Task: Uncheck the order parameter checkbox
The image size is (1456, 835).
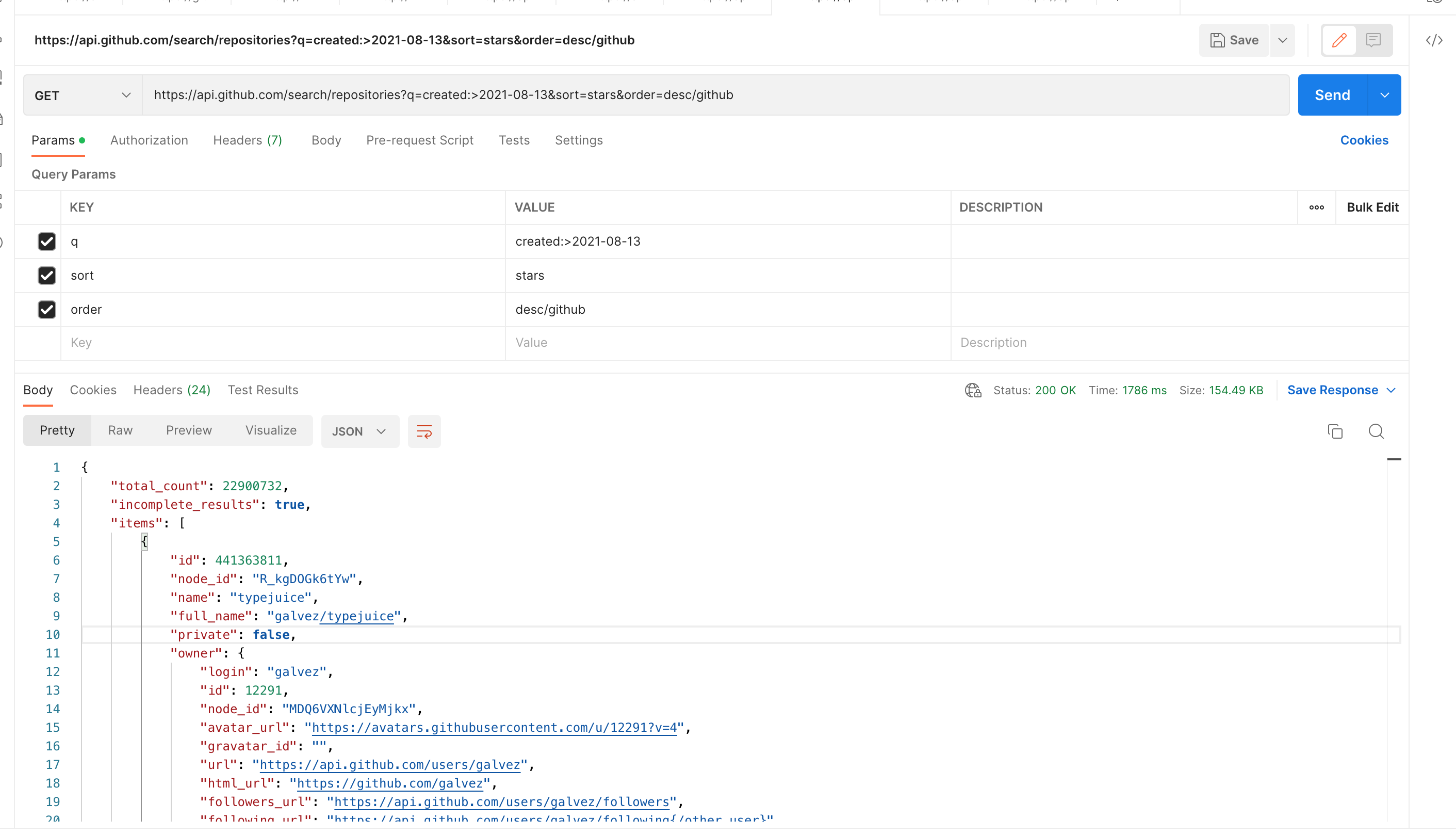Action: (x=46, y=310)
